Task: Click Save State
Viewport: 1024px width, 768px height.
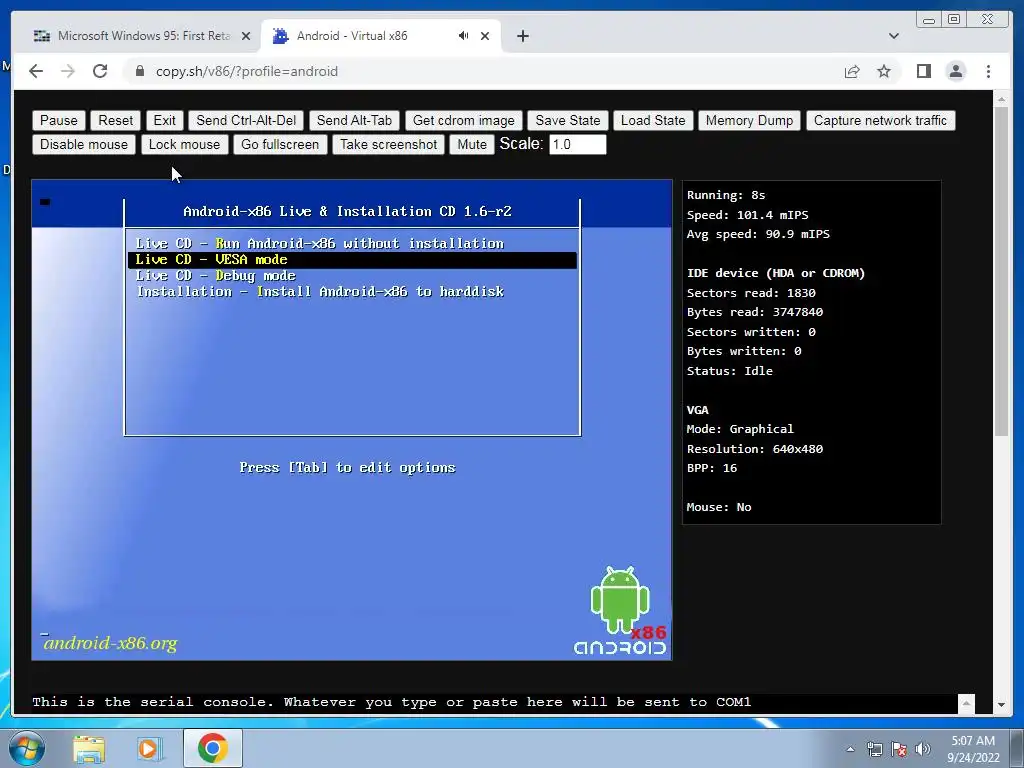Action: click(x=568, y=120)
